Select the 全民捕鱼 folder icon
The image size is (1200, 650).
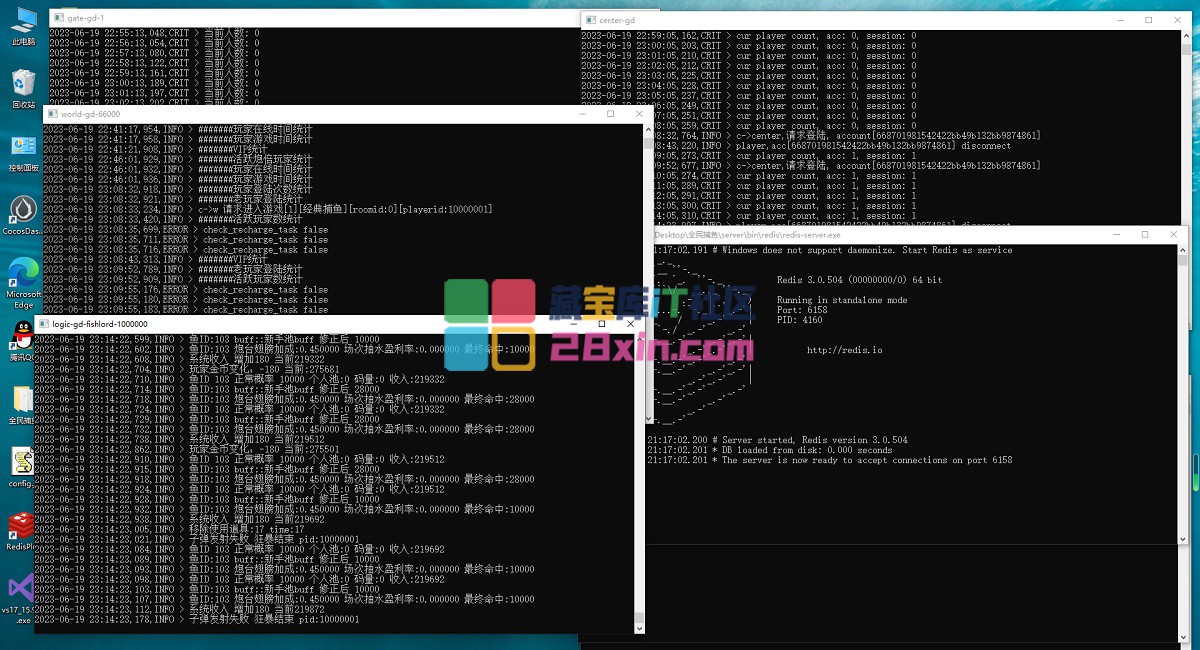pyautogui.click(x=23, y=405)
